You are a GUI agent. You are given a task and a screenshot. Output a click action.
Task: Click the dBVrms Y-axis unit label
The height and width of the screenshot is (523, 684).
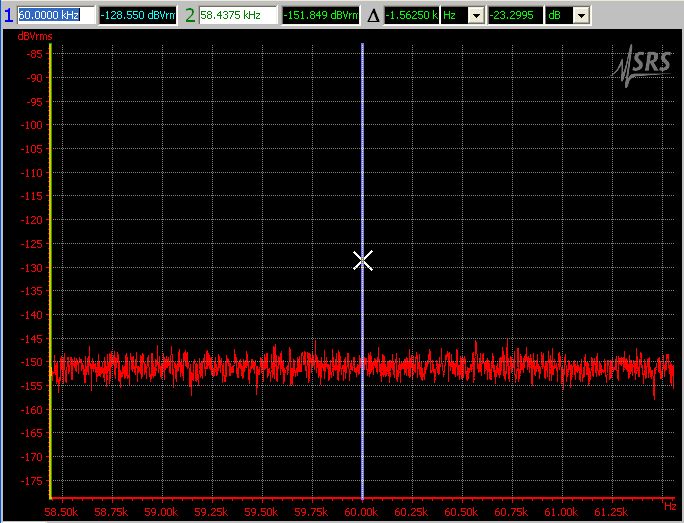[35, 36]
